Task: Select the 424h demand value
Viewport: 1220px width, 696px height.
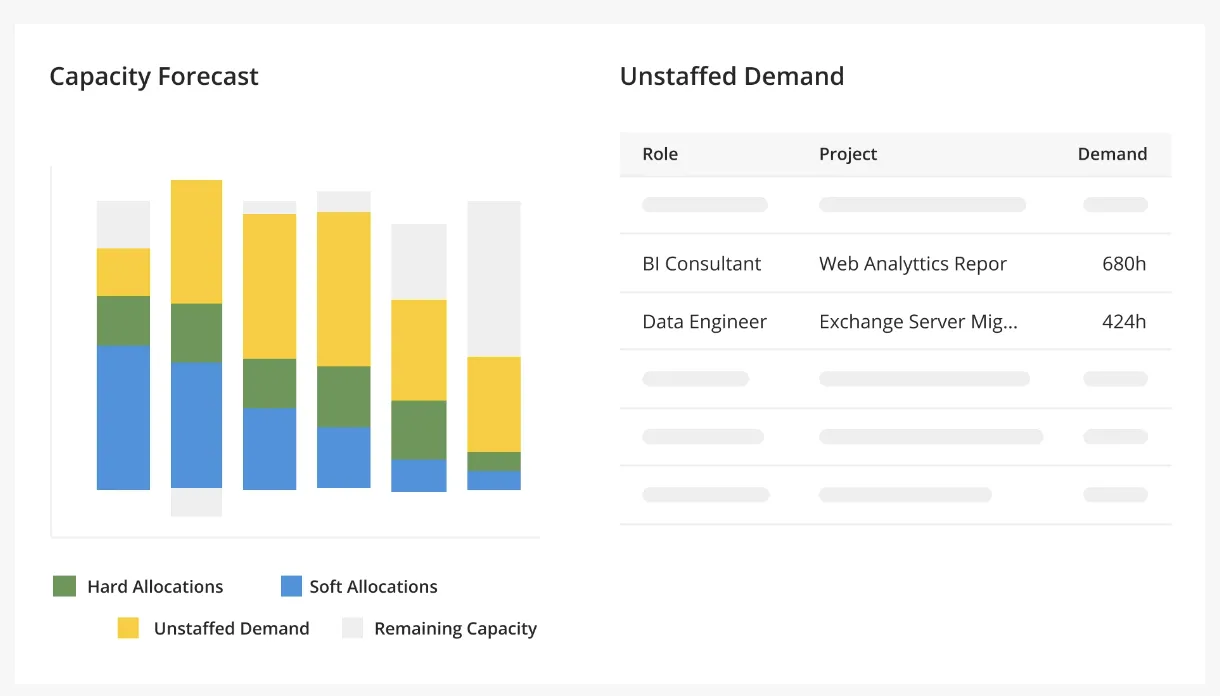Action: click(x=1124, y=322)
